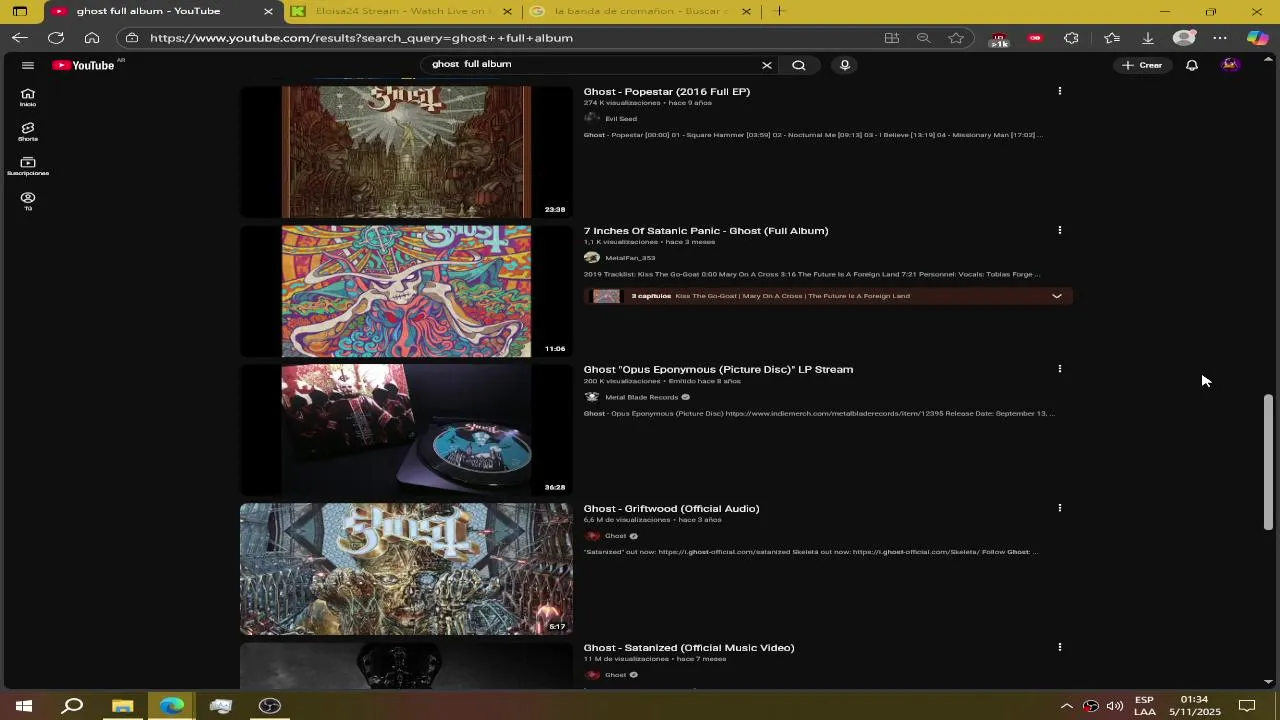Open Ghost Opus Eponymous LP Stream title
Viewport: 1280px width, 720px height.
(x=718, y=369)
